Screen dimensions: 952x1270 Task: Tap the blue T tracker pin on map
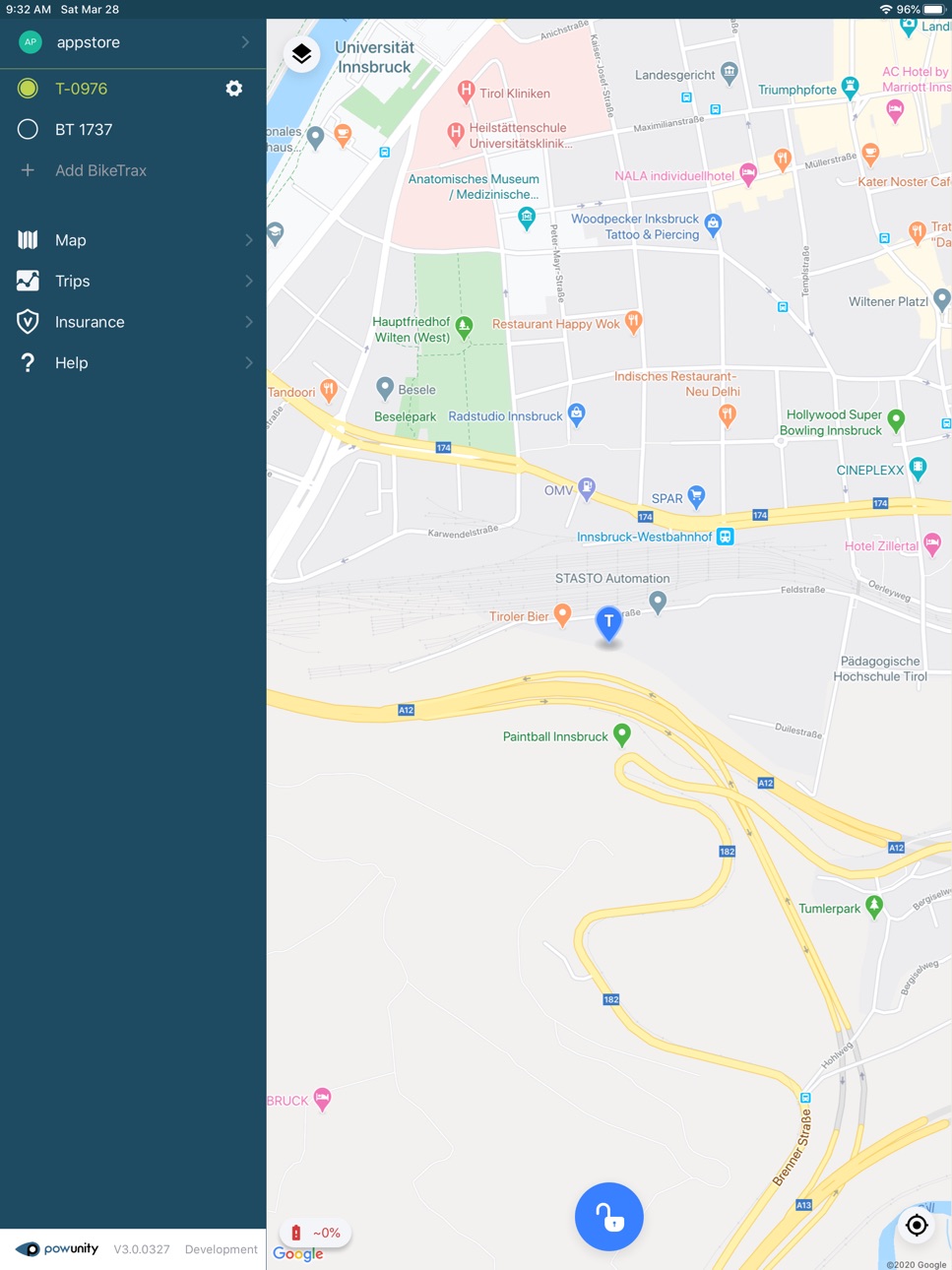tap(609, 624)
